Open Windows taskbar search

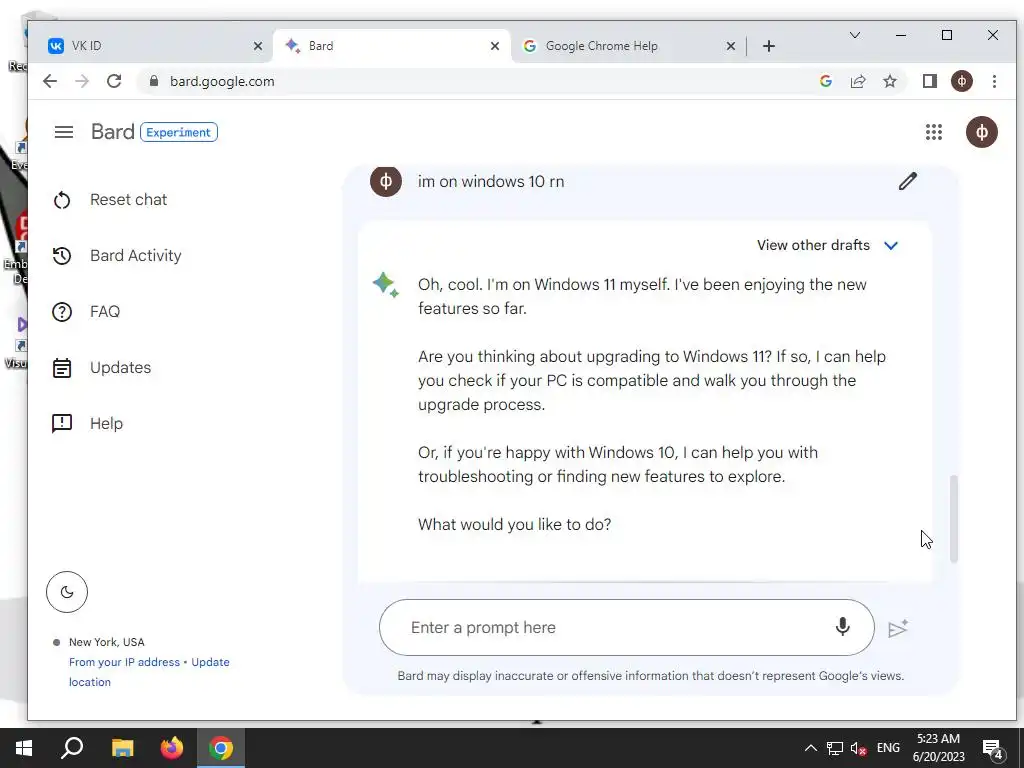click(72, 748)
